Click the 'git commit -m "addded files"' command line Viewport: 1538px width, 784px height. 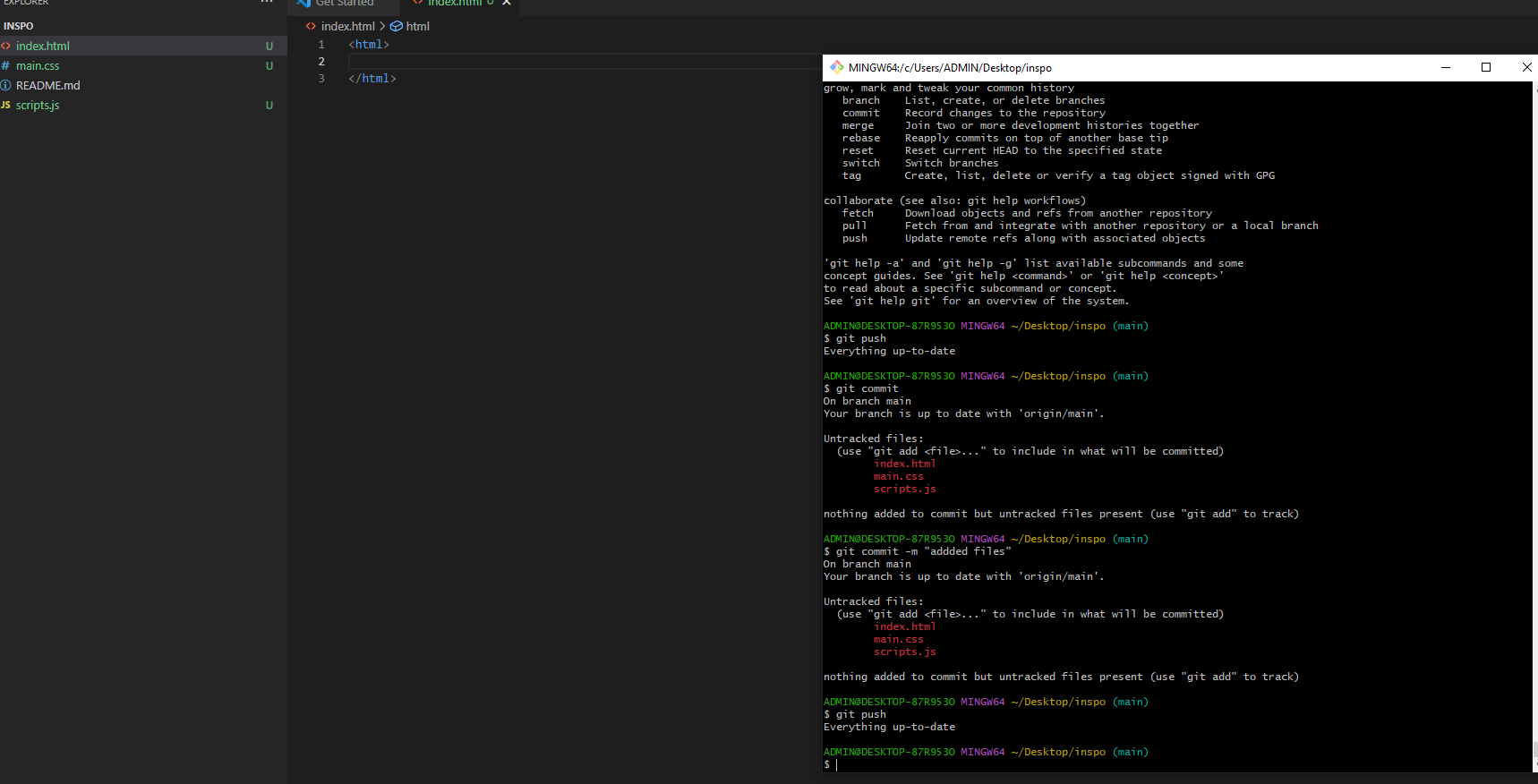point(917,551)
